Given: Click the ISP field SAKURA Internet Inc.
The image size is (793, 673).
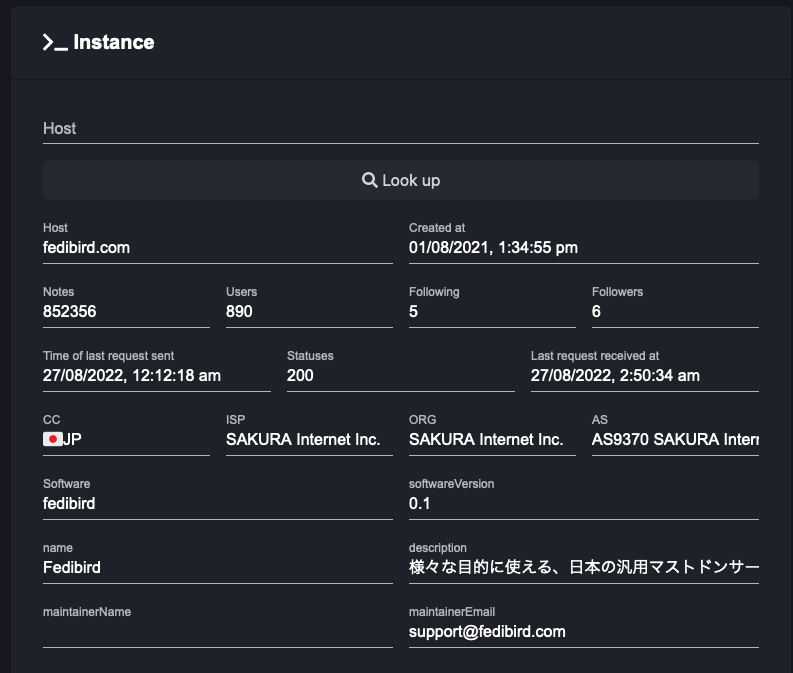Looking at the screenshot, I should [309, 439].
